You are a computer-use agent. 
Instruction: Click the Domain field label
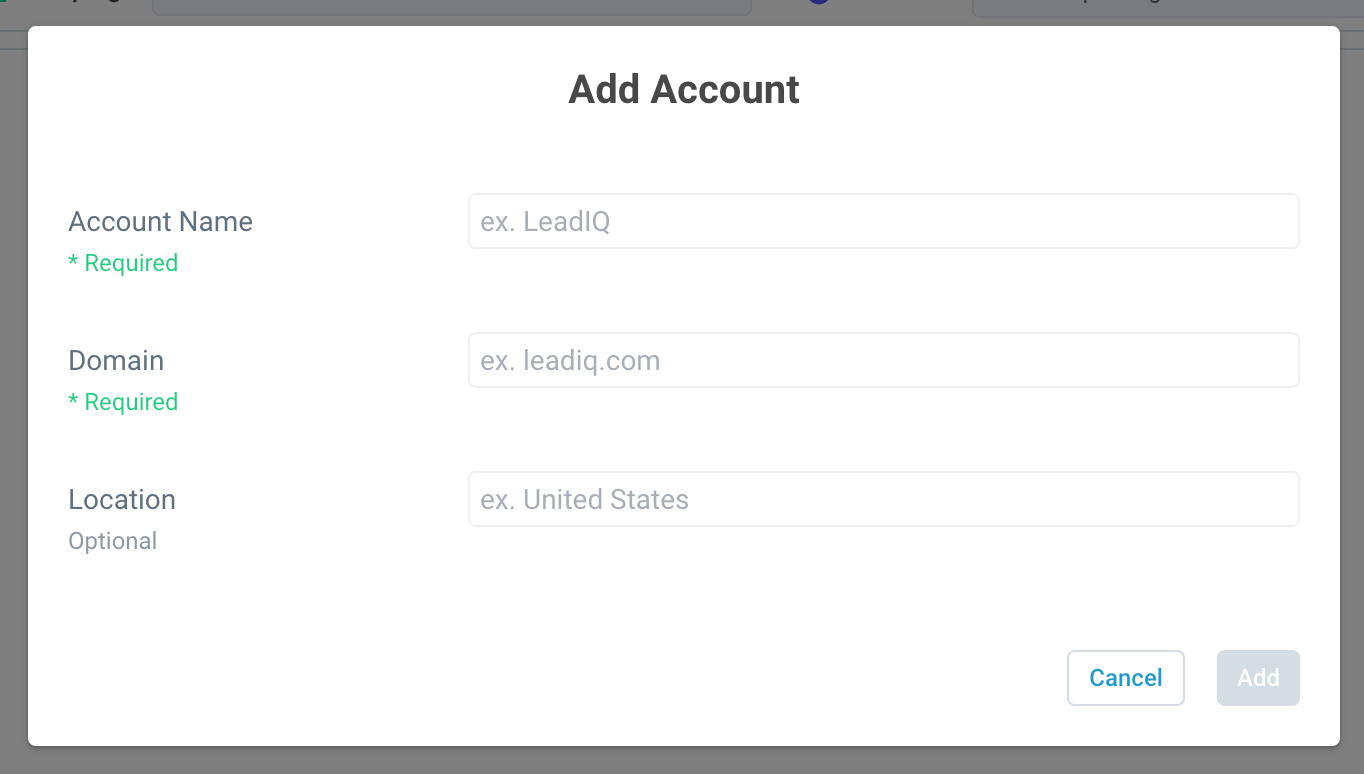point(116,360)
